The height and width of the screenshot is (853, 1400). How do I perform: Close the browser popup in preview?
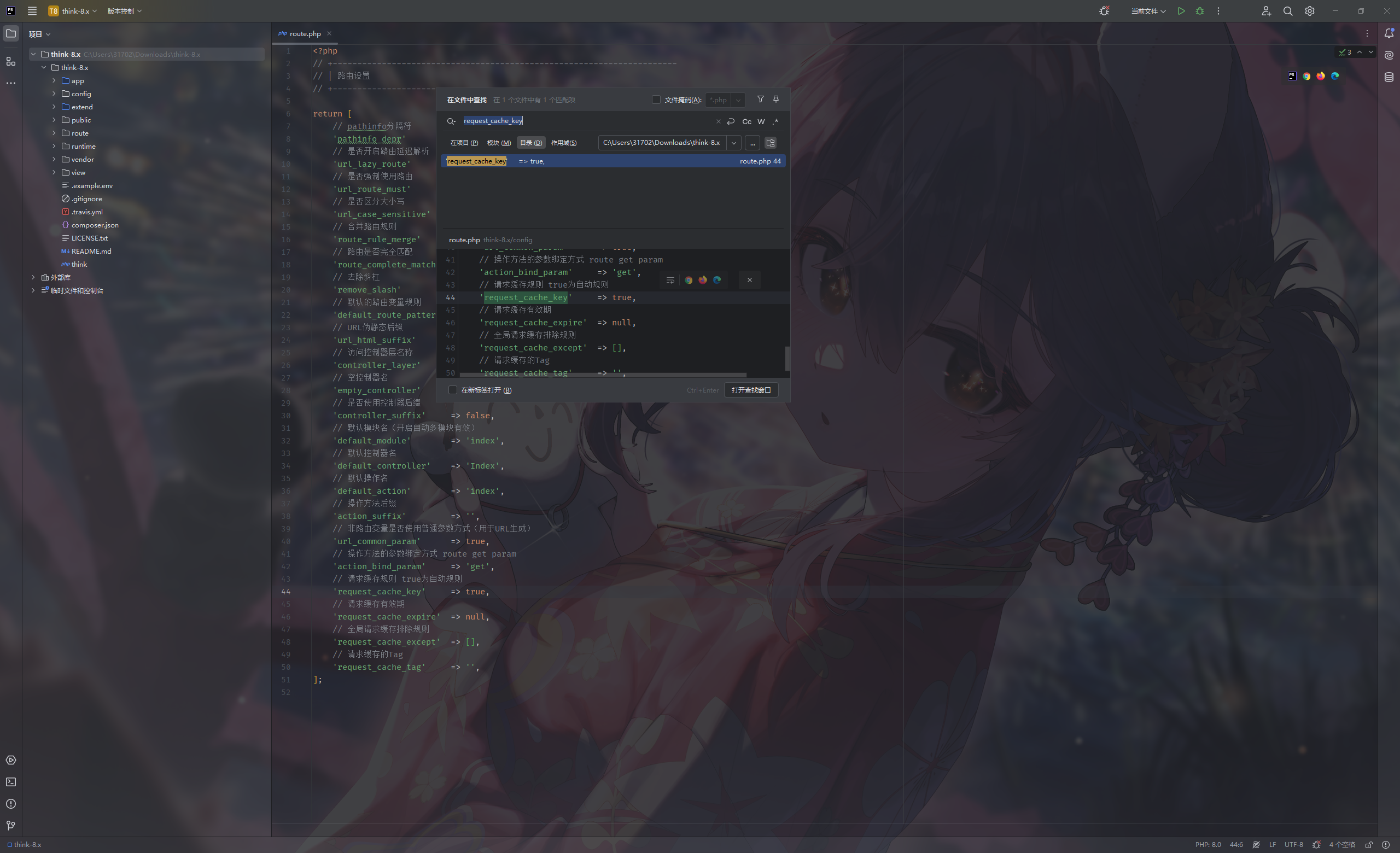pyautogui.click(x=749, y=280)
